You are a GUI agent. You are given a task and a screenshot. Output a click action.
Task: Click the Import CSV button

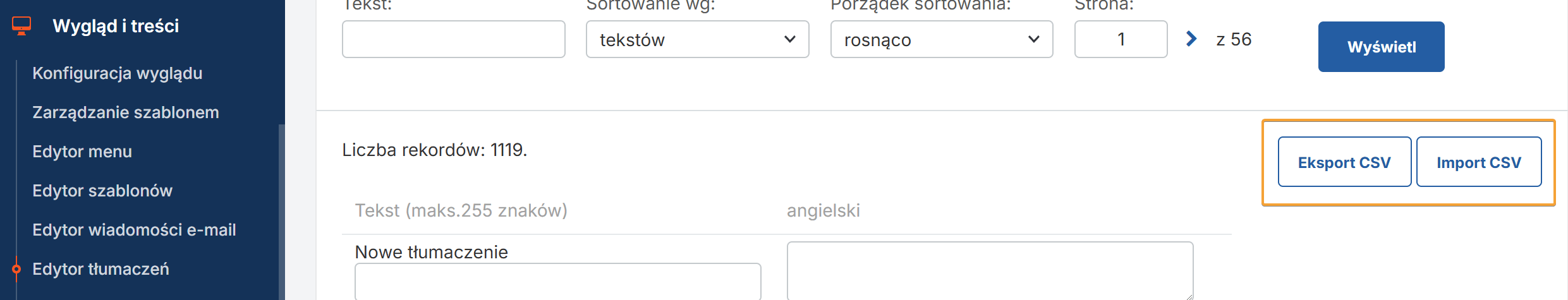[1478, 162]
